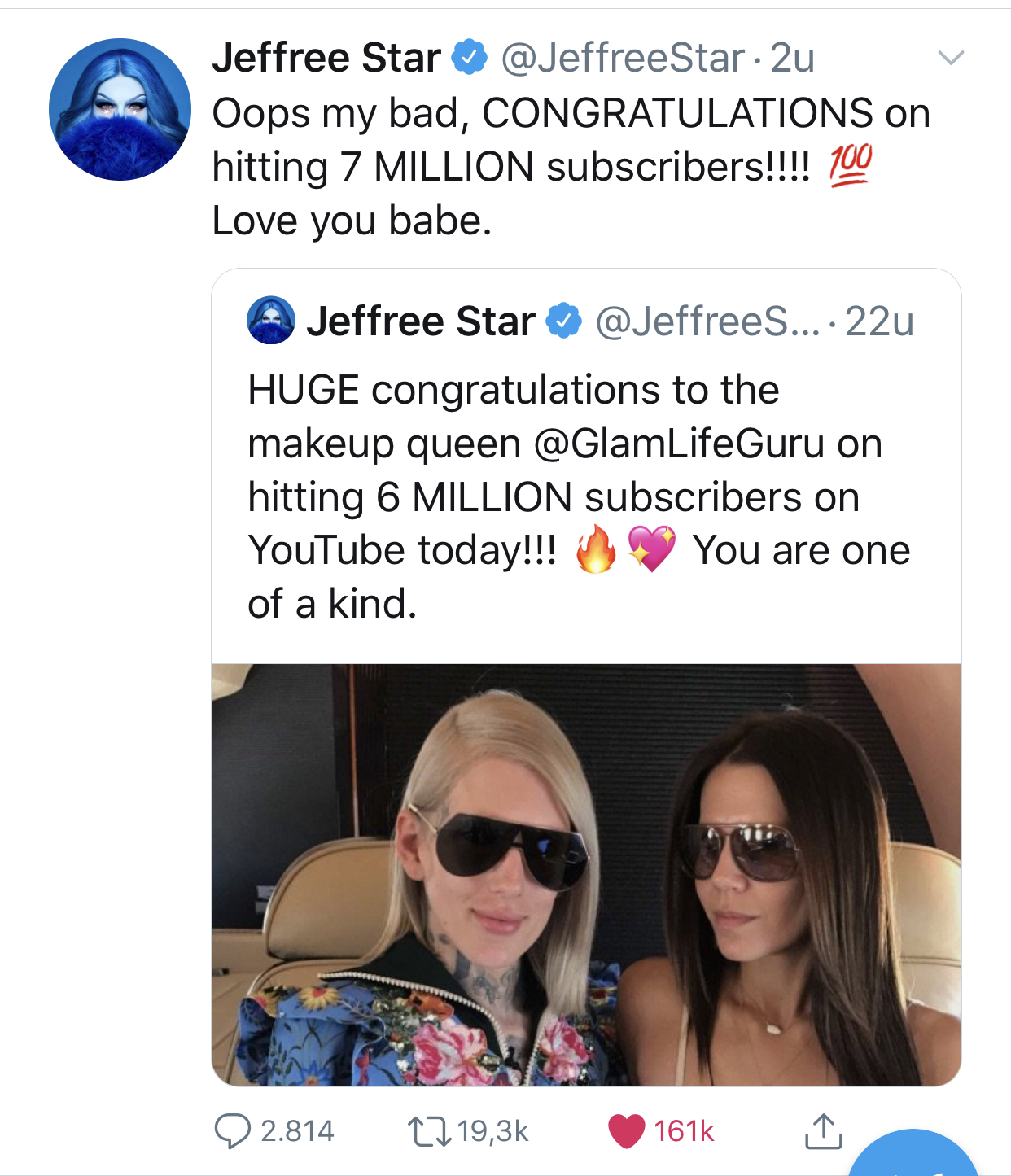Tap the reply speech bubble icon
Image resolution: width=1011 pixels, height=1176 pixels.
(232, 1130)
